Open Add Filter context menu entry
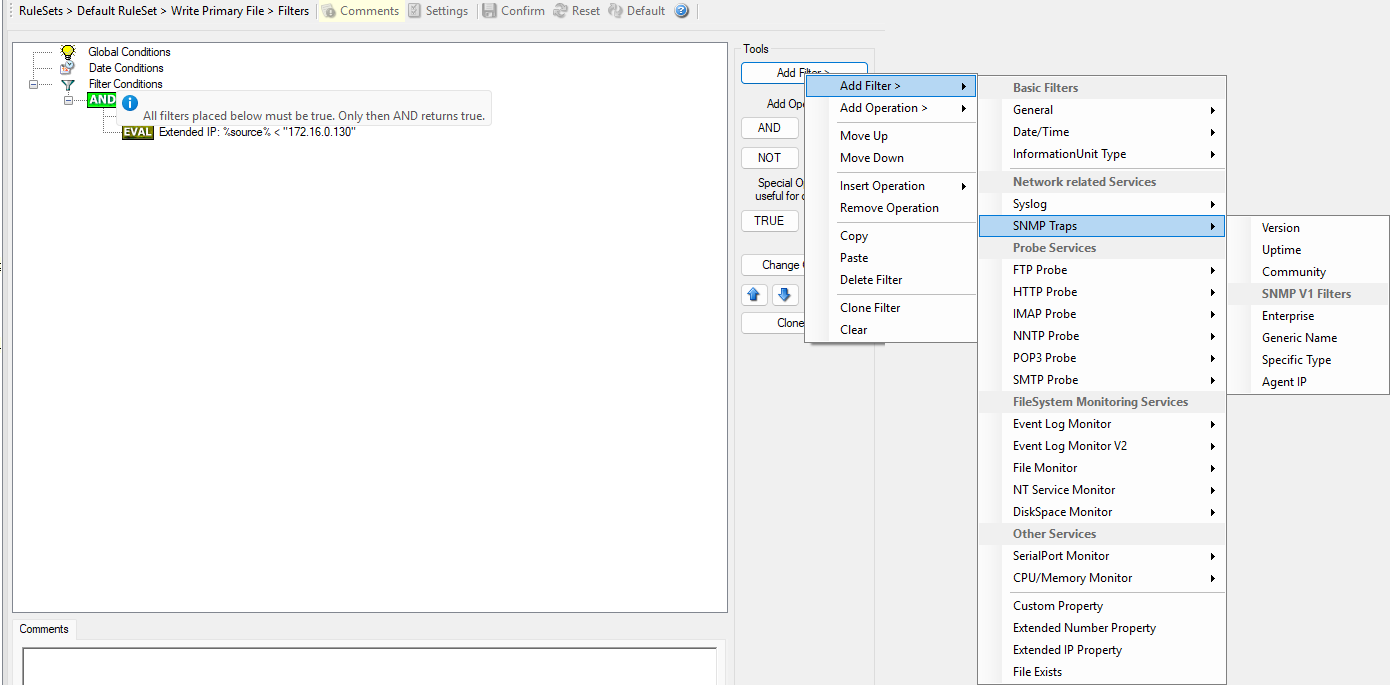The height and width of the screenshot is (685, 1390). pos(891,86)
